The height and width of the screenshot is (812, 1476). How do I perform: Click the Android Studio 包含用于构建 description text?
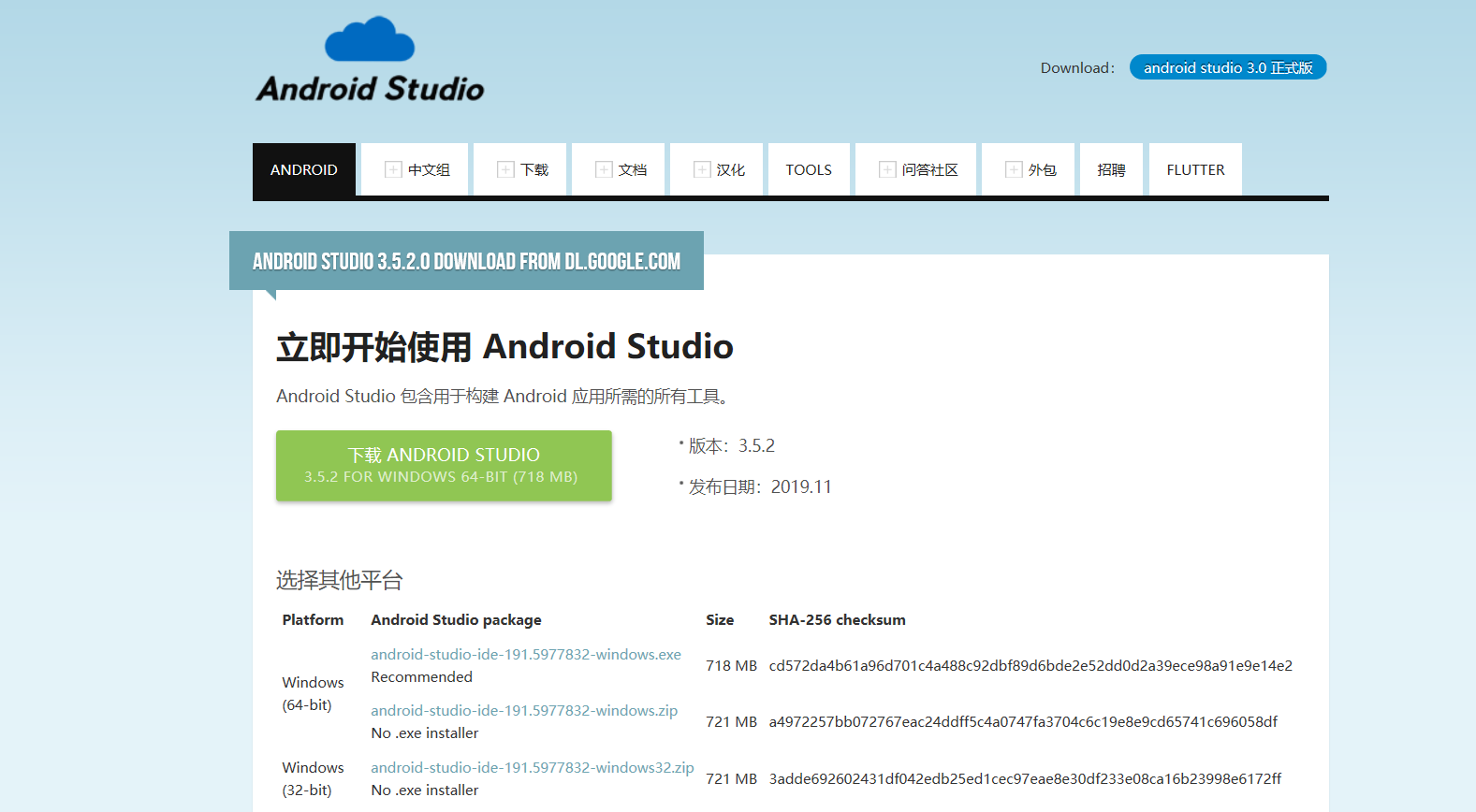(x=503, y=397)
